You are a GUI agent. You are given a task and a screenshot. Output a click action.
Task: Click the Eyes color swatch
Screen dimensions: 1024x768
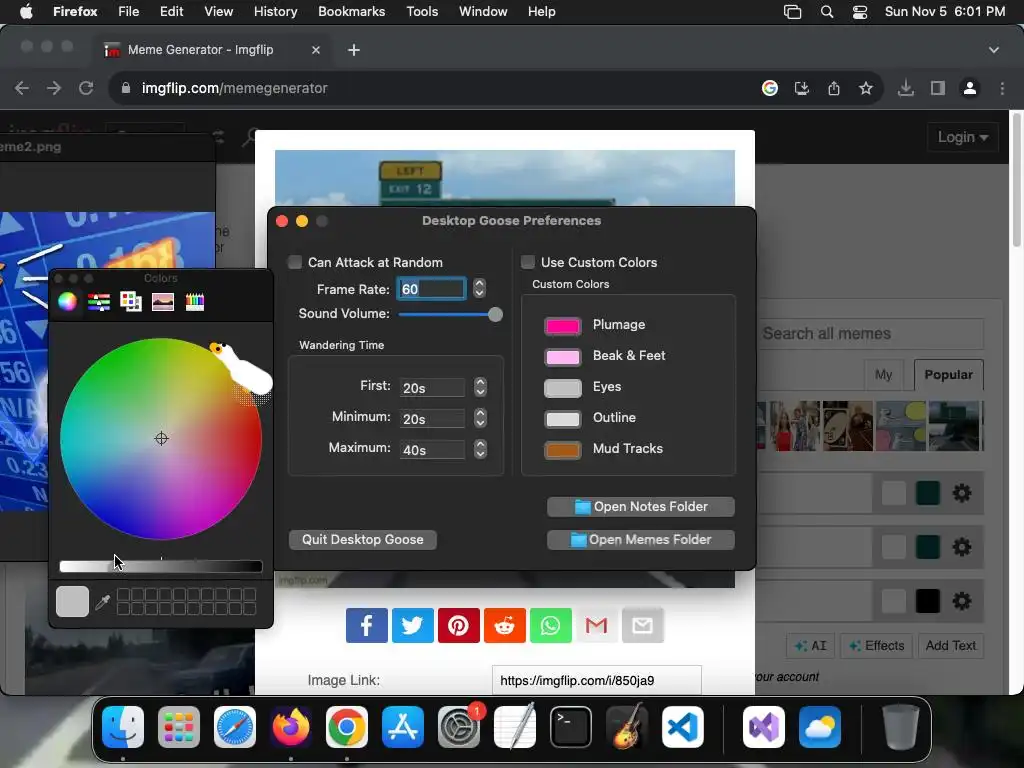tap(562, 387)
